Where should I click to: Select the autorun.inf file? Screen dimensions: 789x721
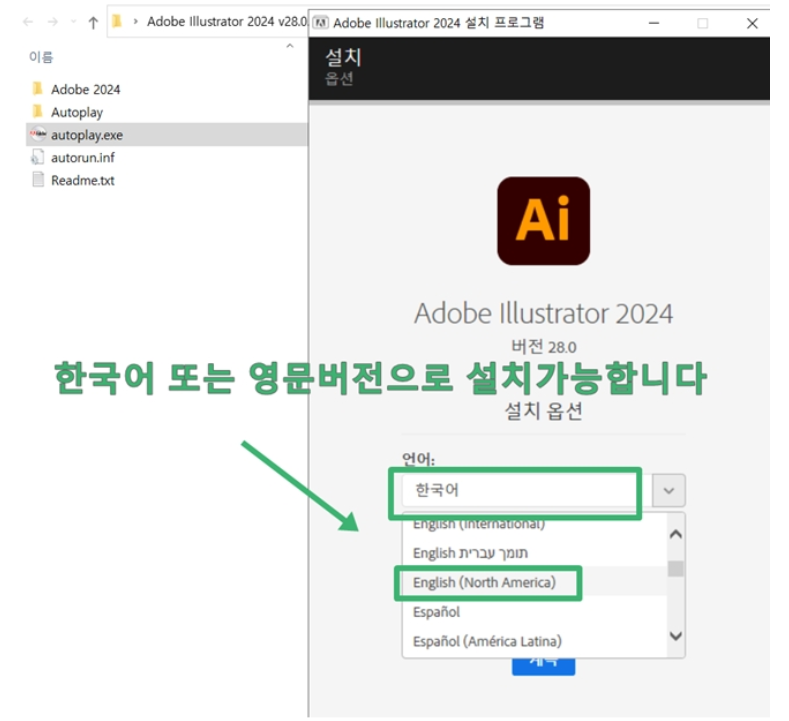pos(82,158)
